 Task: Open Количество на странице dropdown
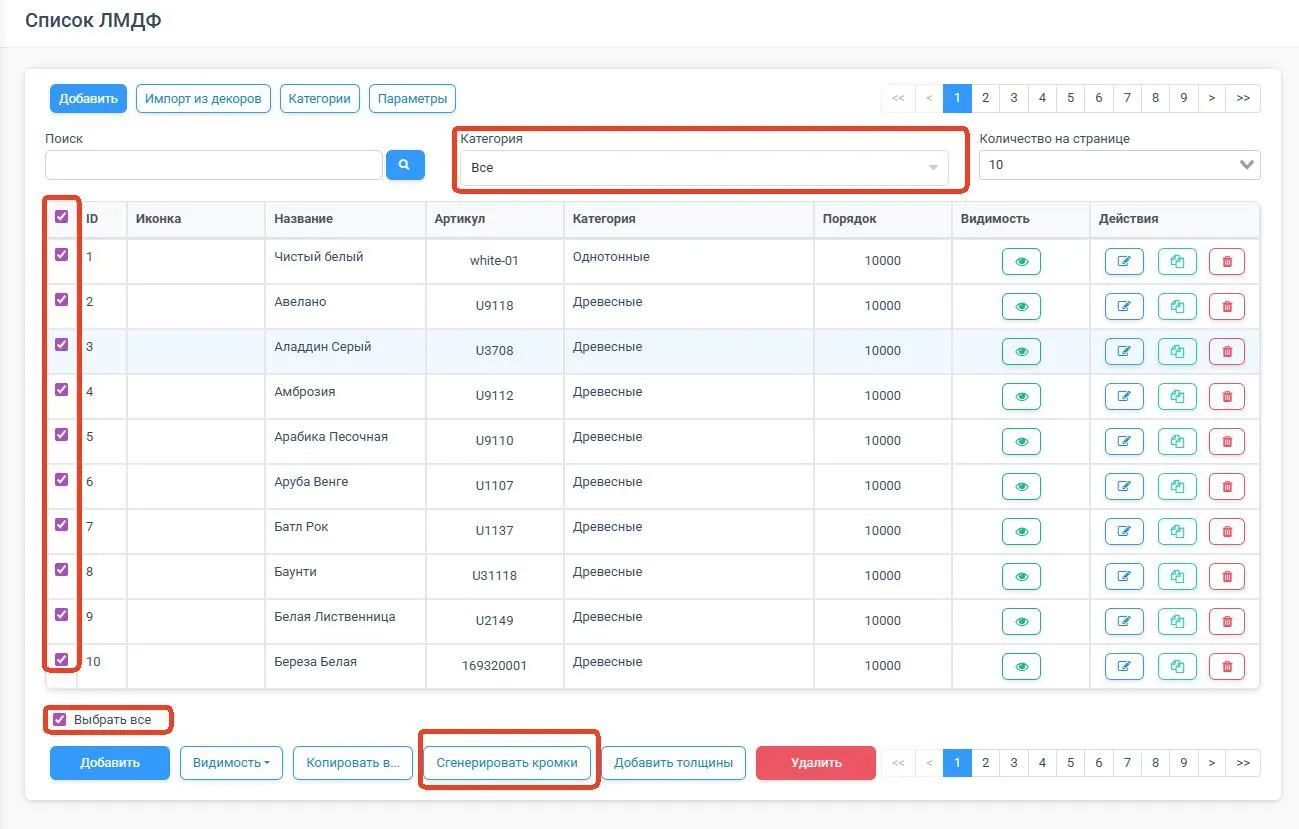pyautogui.click(x=1120, y=165)
